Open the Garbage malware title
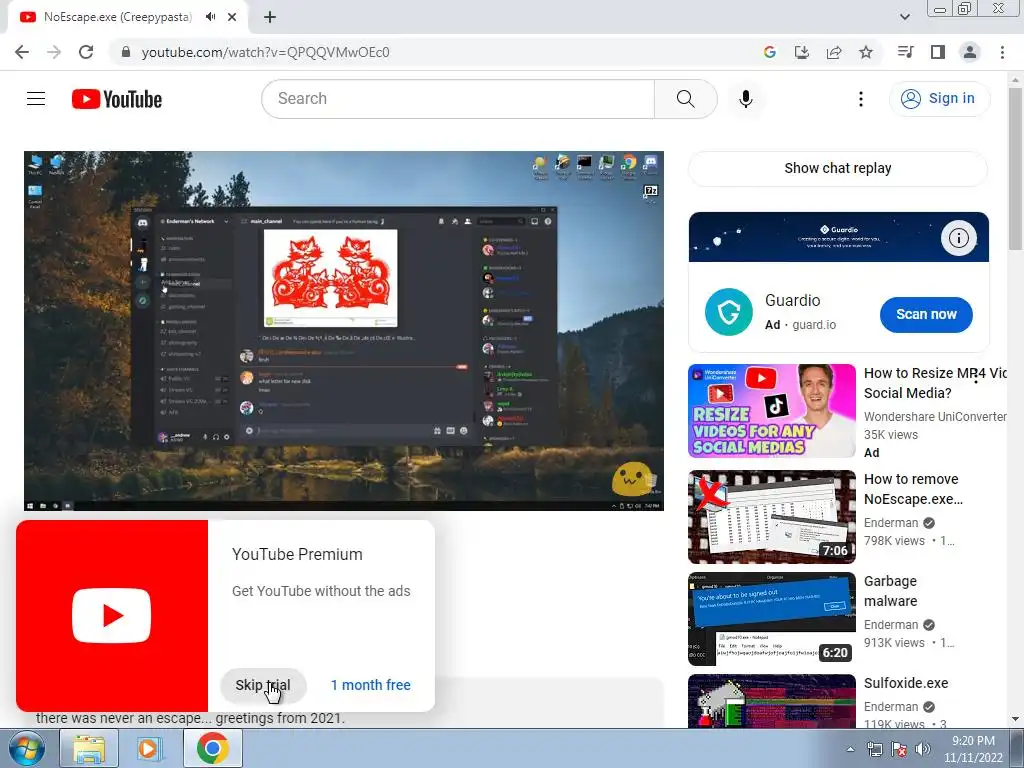Image resolution: width=1024 pixels, height=768 pixels. pyautogui.click(x=890, y=591)
